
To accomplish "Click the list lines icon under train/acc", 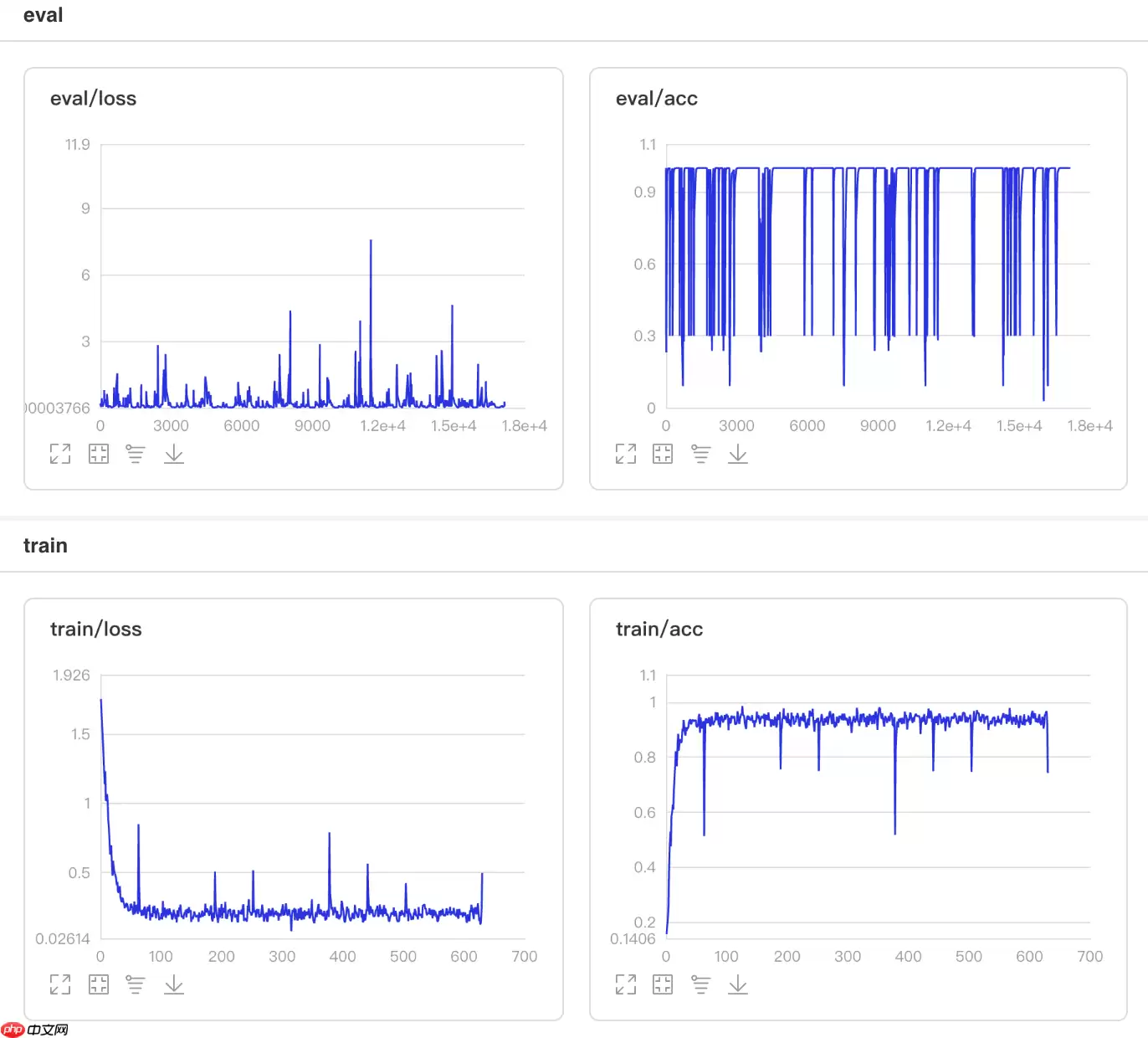I will (701, 984).
